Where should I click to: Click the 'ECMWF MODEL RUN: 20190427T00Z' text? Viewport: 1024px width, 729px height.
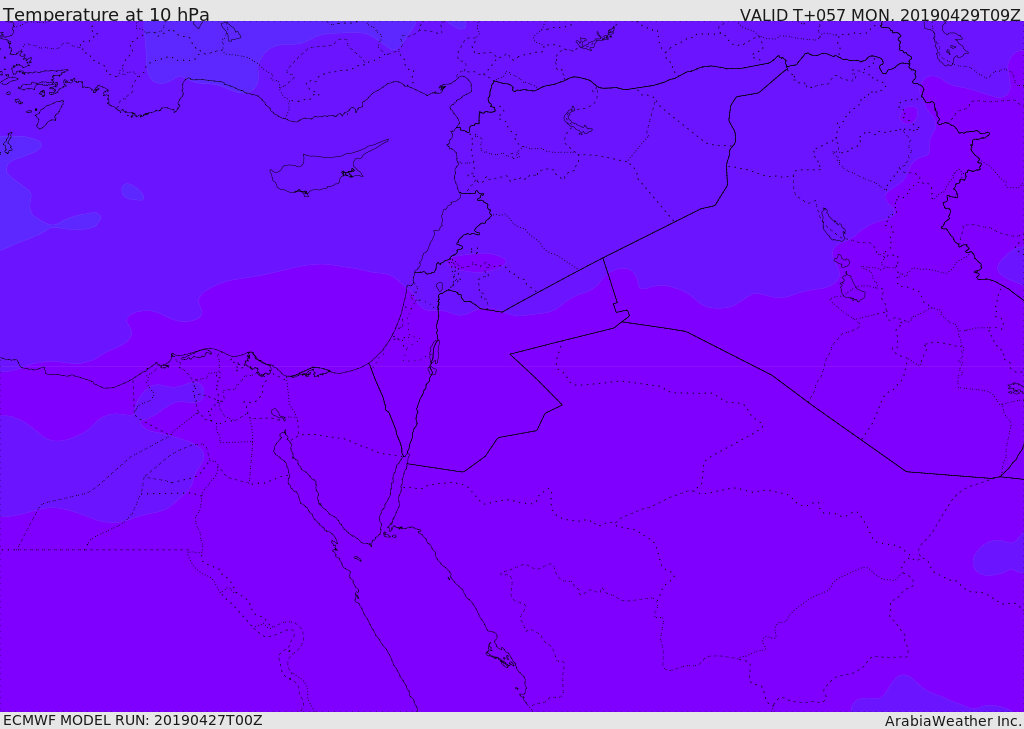point(133,720)
